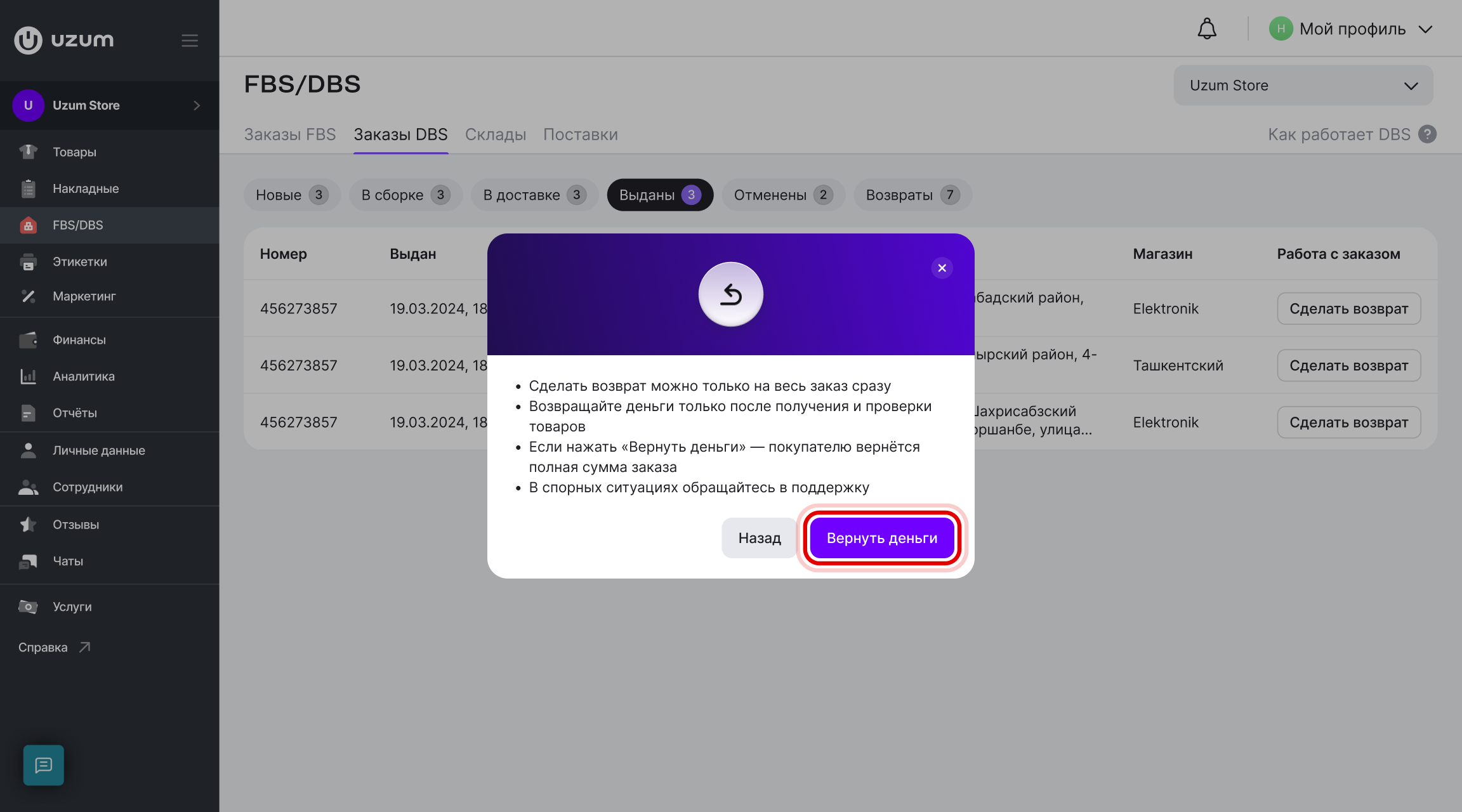Switch to Склады tab
1462x812 pixels.
coord(496,134)
